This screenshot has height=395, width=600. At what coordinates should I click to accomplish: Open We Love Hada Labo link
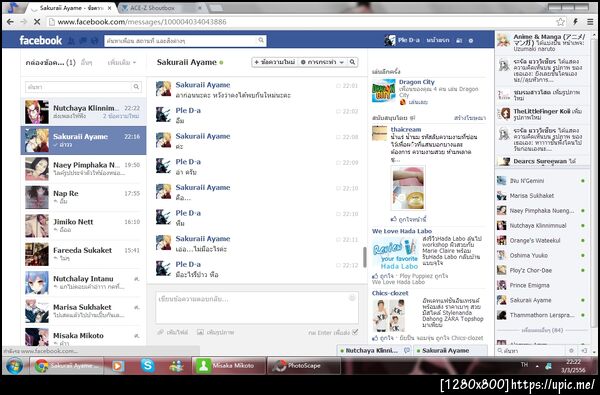[x=402, y=231]
